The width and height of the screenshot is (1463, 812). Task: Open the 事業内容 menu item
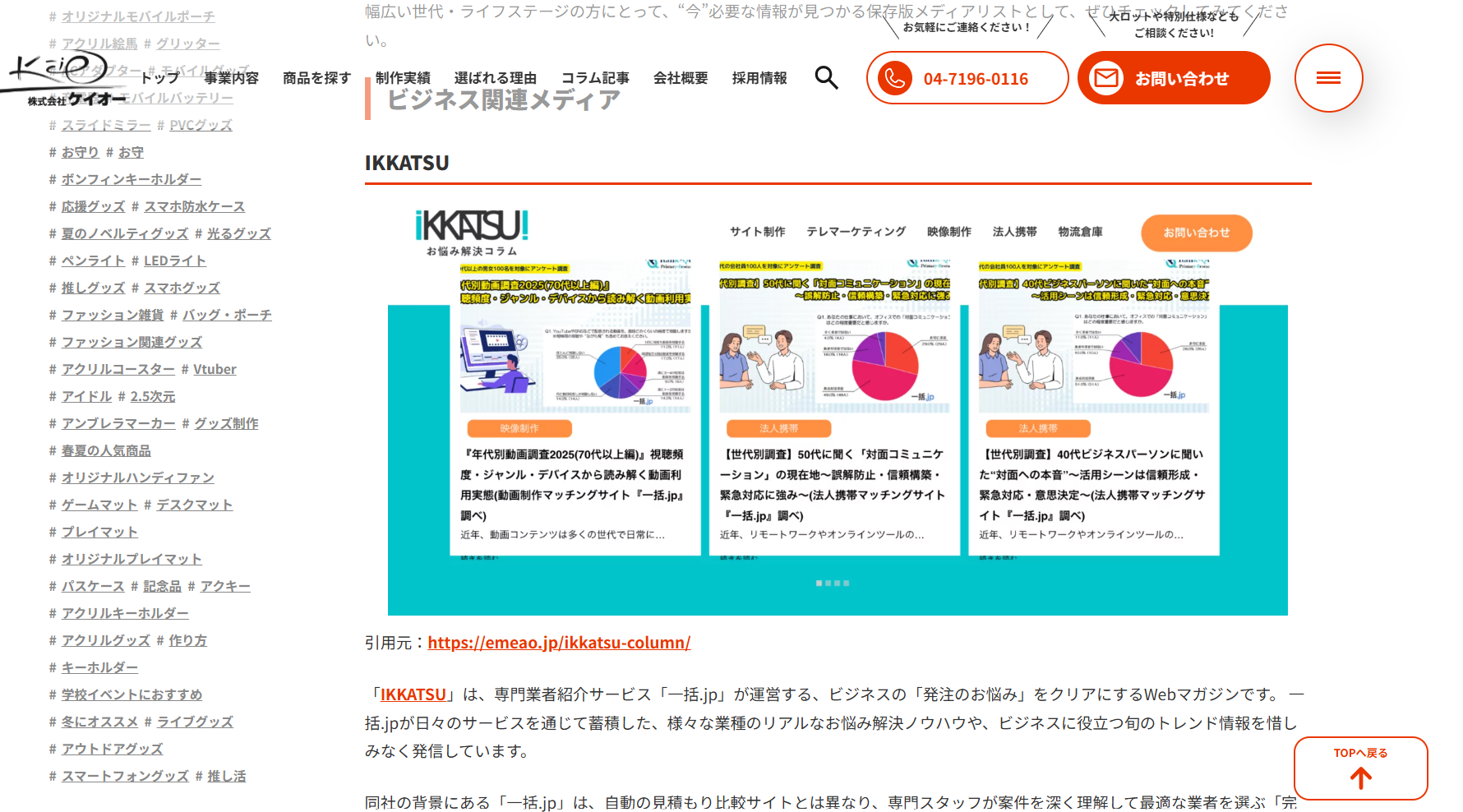click(232, 78)
